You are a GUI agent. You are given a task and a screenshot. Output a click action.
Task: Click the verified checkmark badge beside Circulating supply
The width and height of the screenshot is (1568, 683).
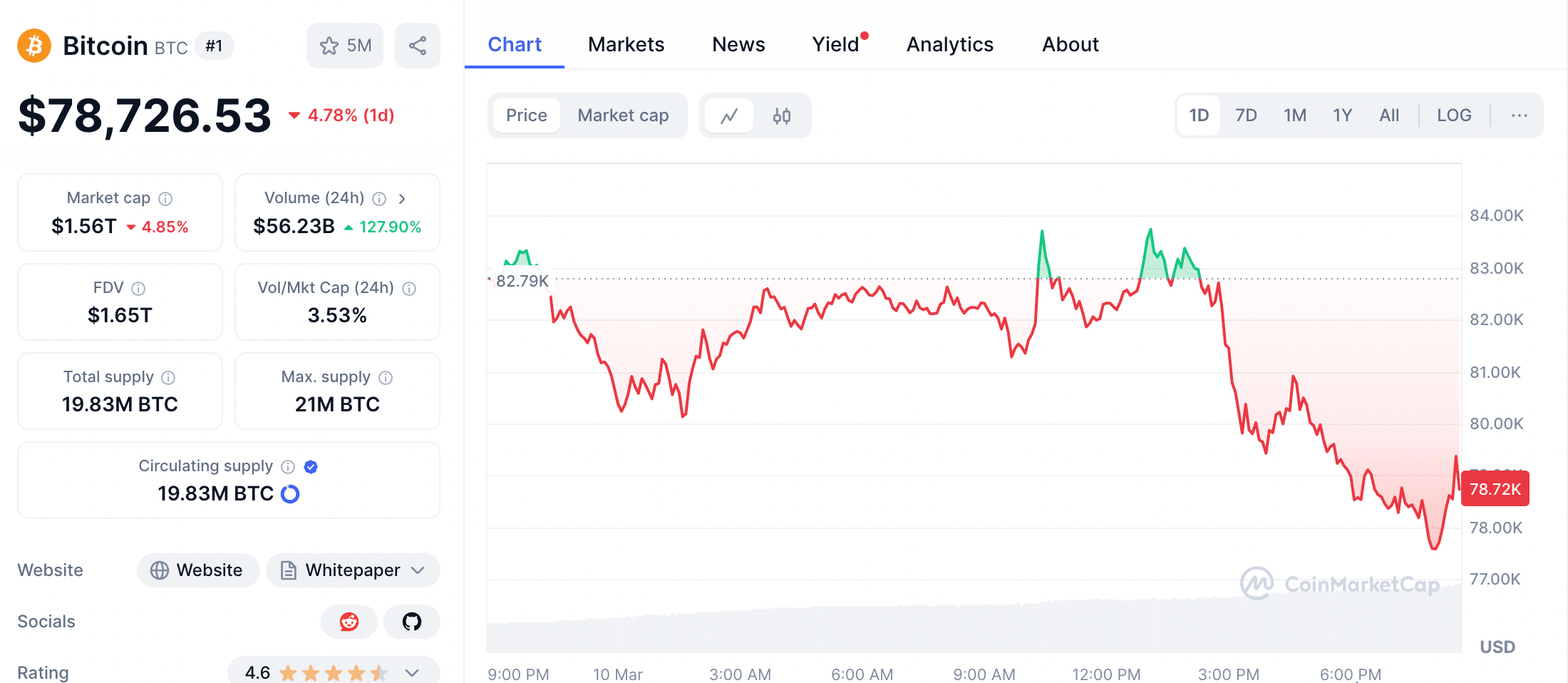click(x=311, y=466)
